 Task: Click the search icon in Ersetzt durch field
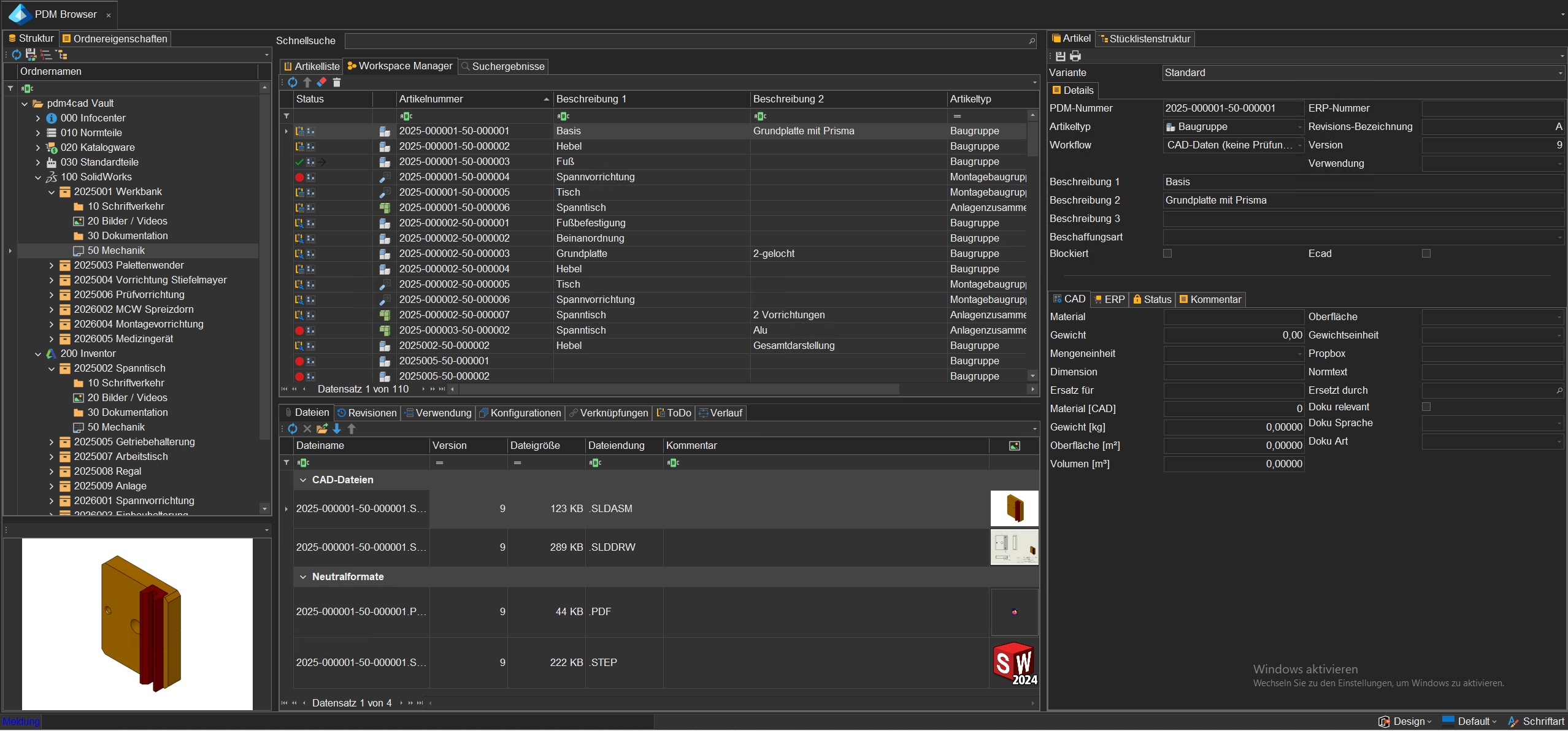(1559, 391)
